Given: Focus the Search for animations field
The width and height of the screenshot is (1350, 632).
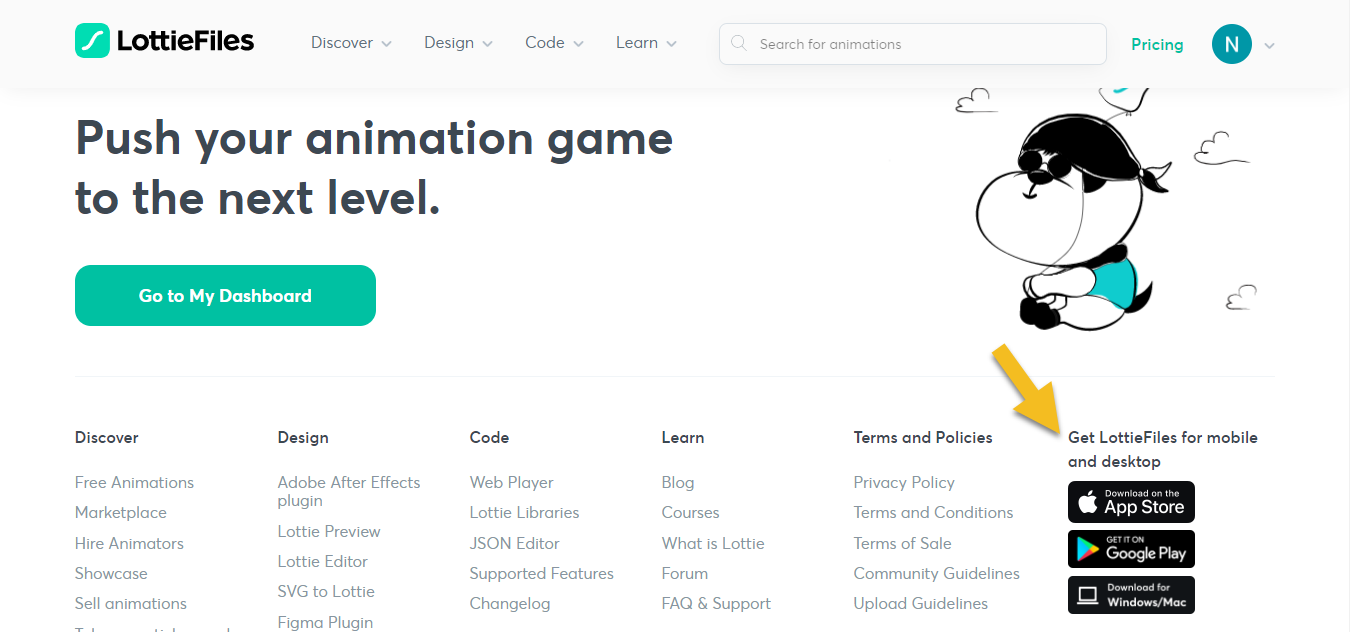Looking at the screenshot, I should 912,44.
